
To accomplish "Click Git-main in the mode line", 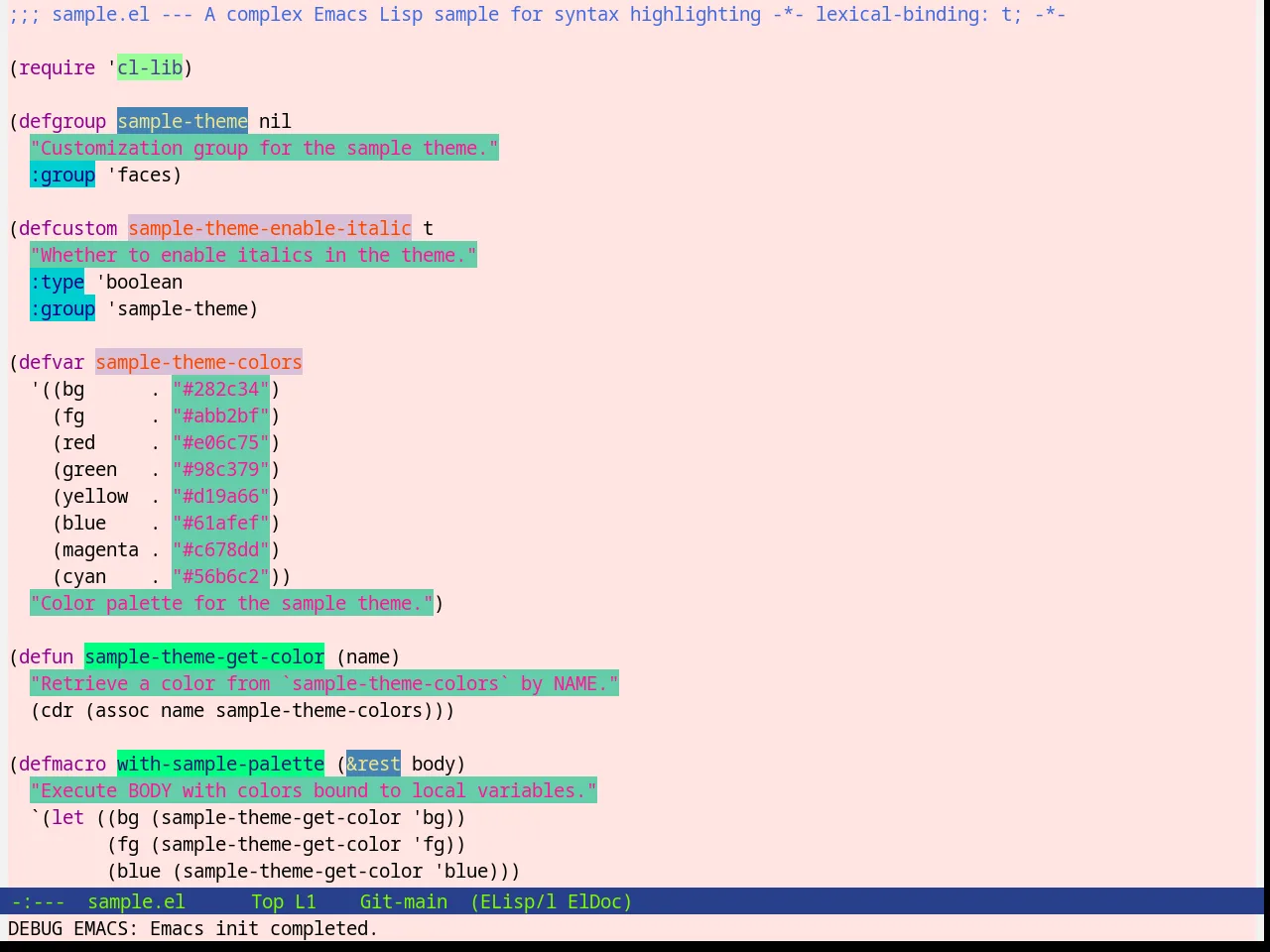I will (403, 901).
